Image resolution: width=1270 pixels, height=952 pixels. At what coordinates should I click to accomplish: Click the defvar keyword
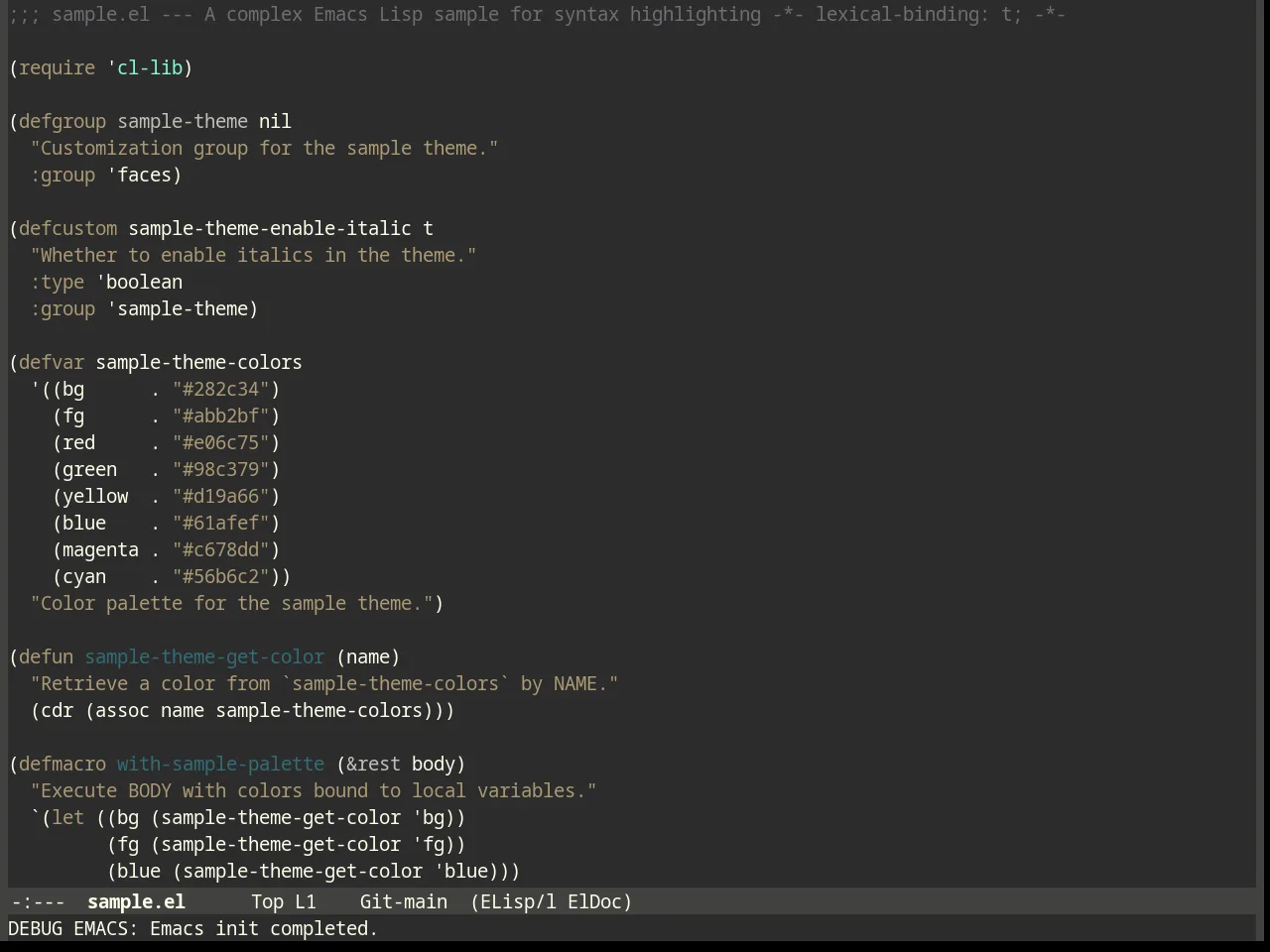(x=52, y=362)
